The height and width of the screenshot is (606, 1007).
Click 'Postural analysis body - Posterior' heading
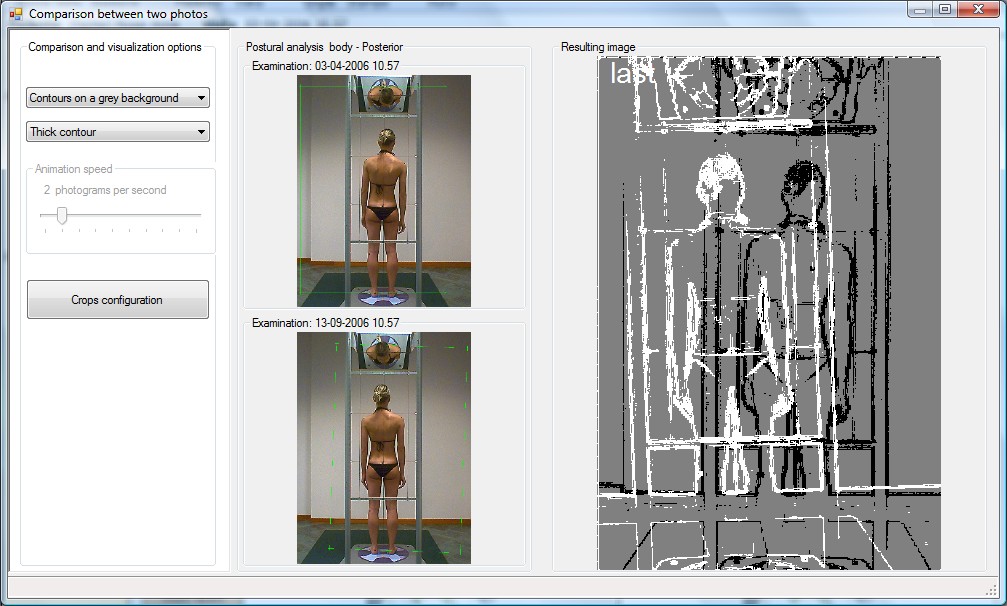coord(324,47)
